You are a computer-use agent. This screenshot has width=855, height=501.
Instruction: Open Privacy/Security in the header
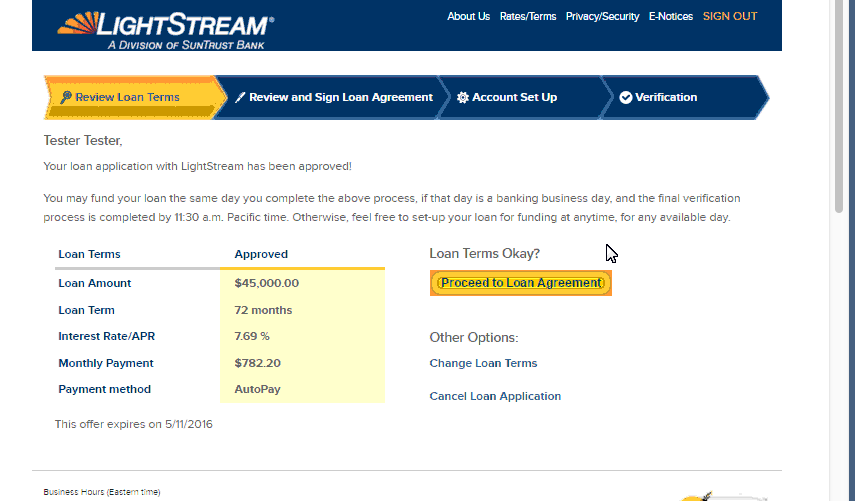pos(602,16)
